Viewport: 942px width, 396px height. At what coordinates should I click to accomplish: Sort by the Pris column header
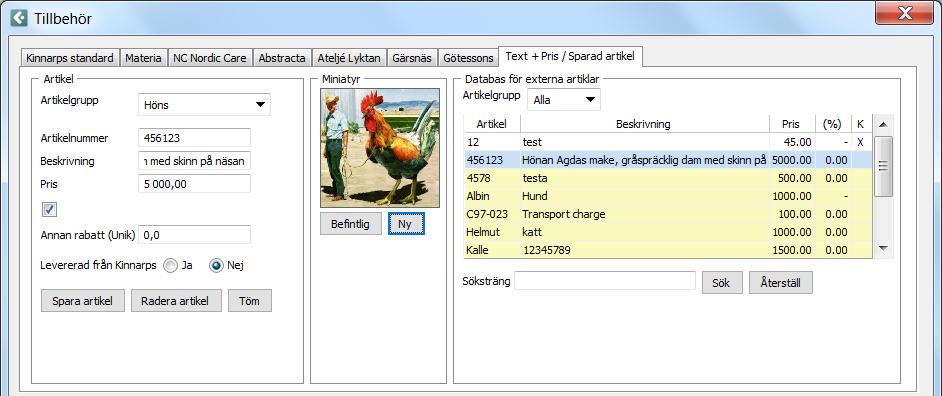tap(791, 124)
